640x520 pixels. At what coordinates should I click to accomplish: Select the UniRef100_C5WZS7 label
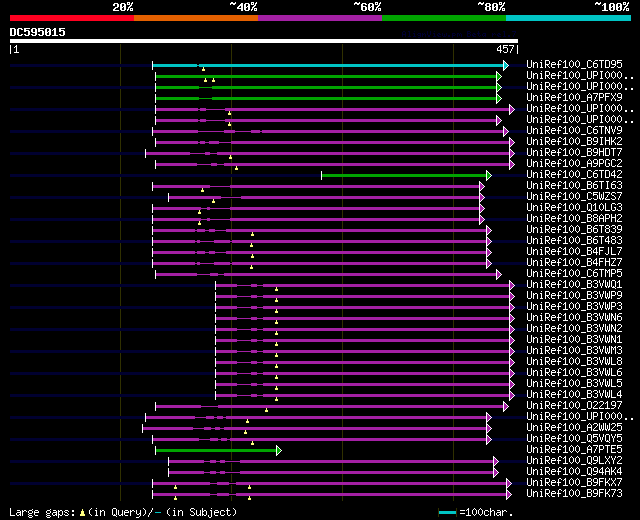pyautogui.click(x=574, y=197)
